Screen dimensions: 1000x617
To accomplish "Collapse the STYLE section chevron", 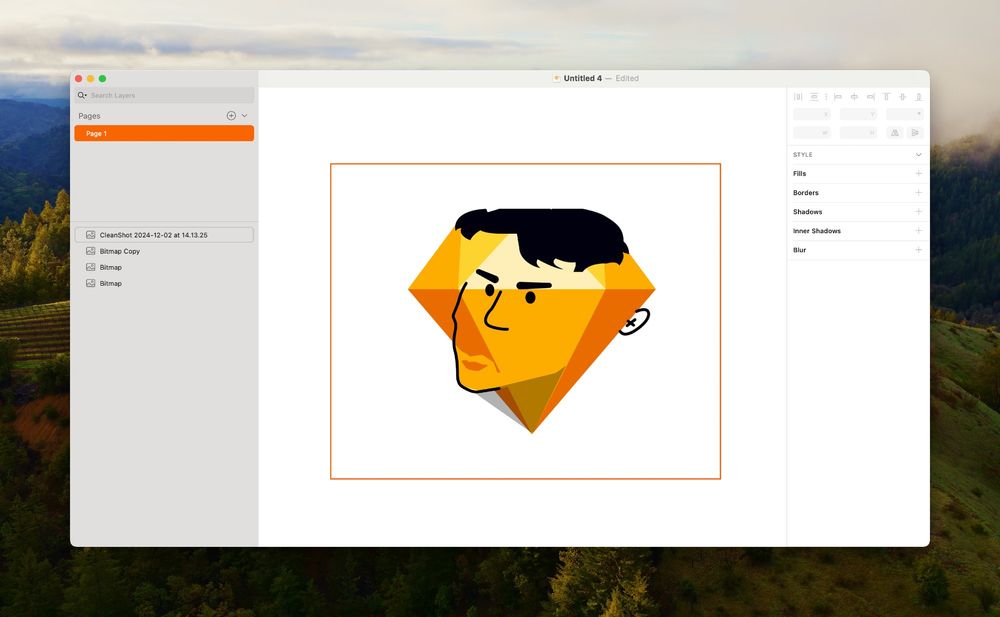I will [918, 154].
